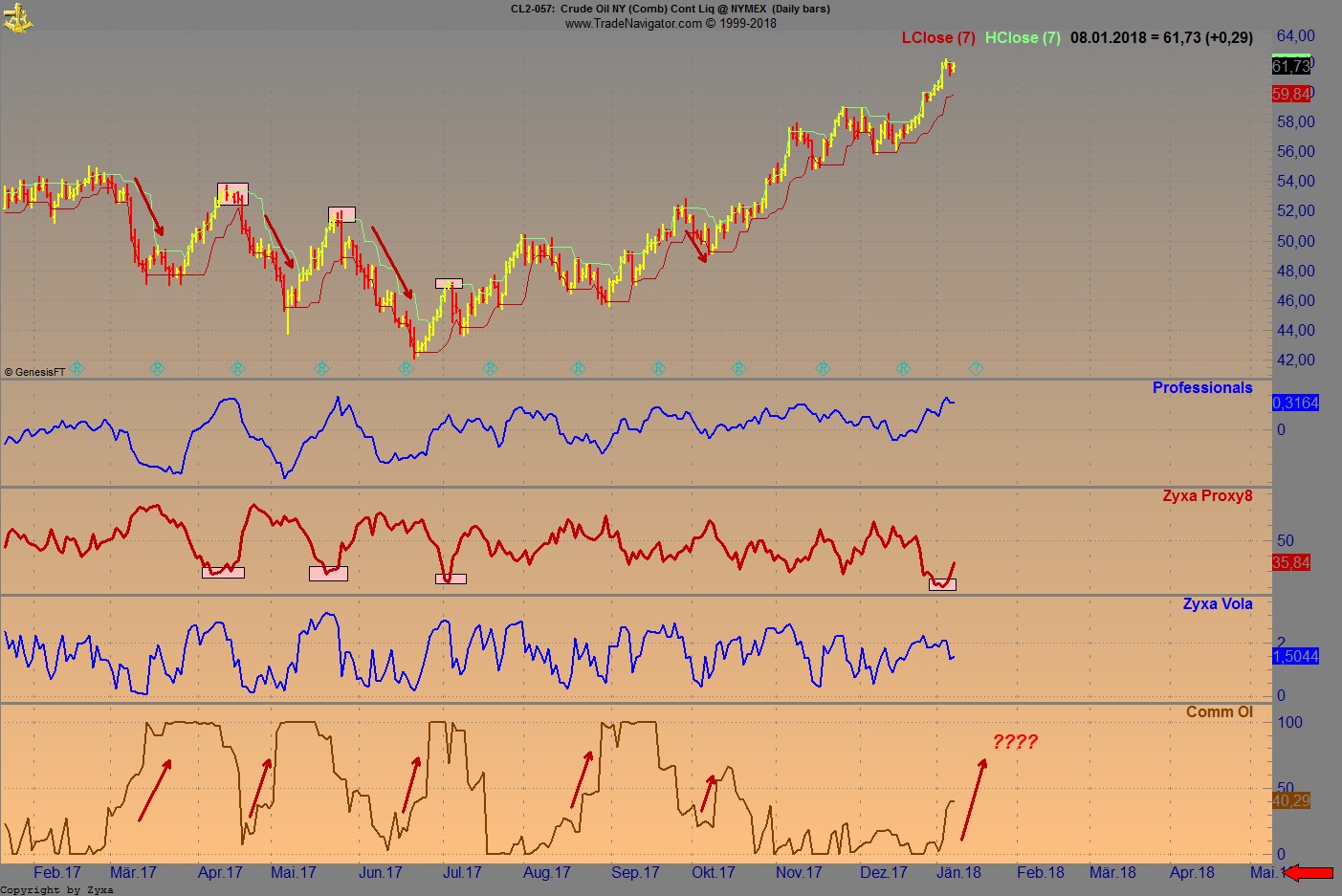Viewport: 1342px width, 896px height.
Task: Click the "Professionals" panel title
Action: [x=1202, y=387]
